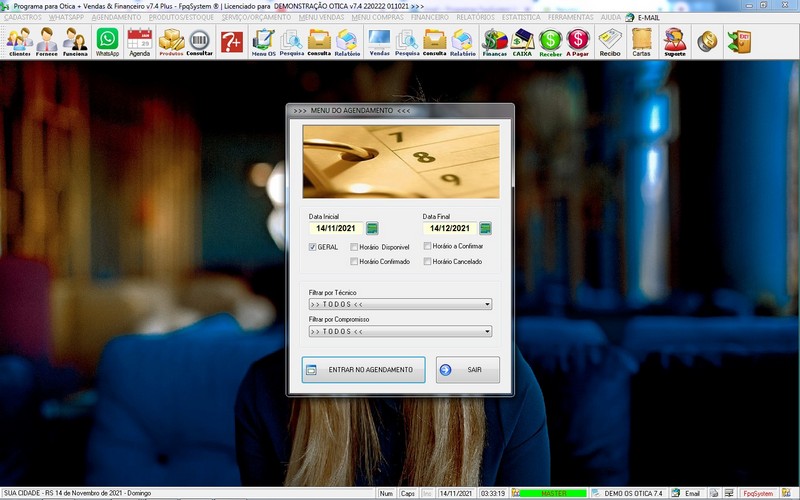
Task: Open the Menu OS clipboard icon
Action: (263, 42)
